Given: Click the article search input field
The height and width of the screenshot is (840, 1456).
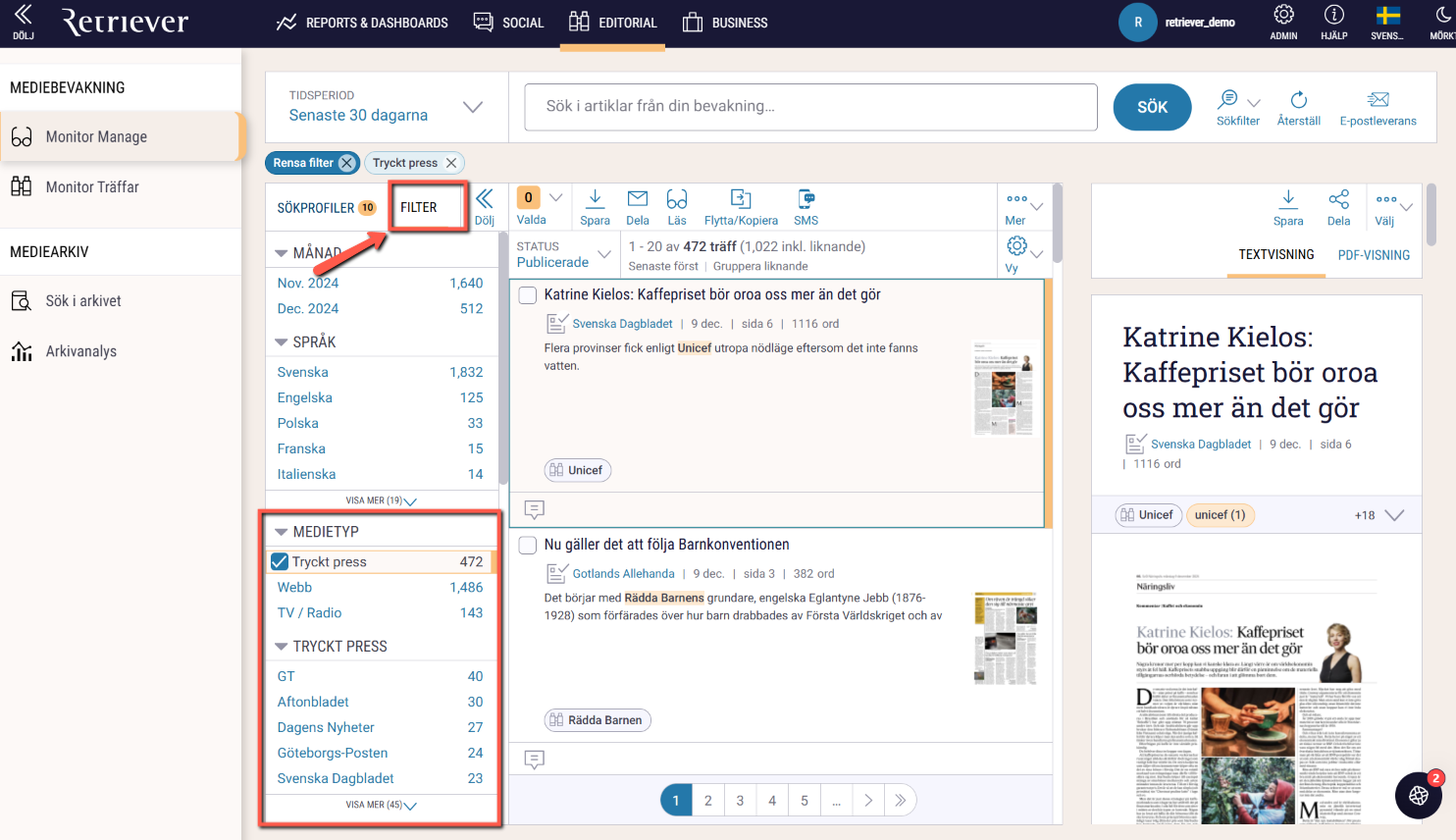Looking at the screenshot, I should [x=810, y=107].
